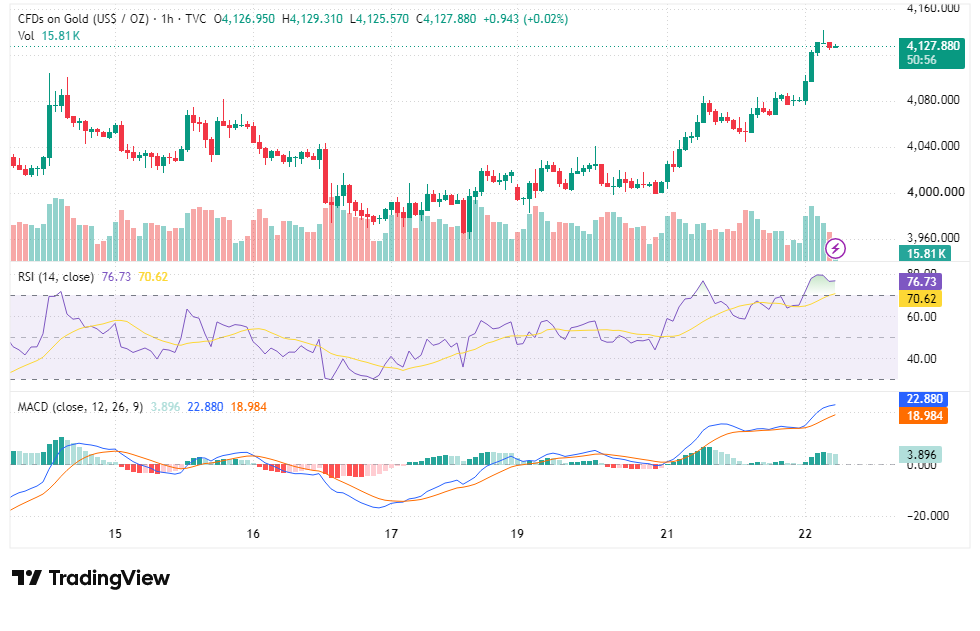
Task: Click the blue 22.880 MACD value label
Action: (x=923, y=399)
